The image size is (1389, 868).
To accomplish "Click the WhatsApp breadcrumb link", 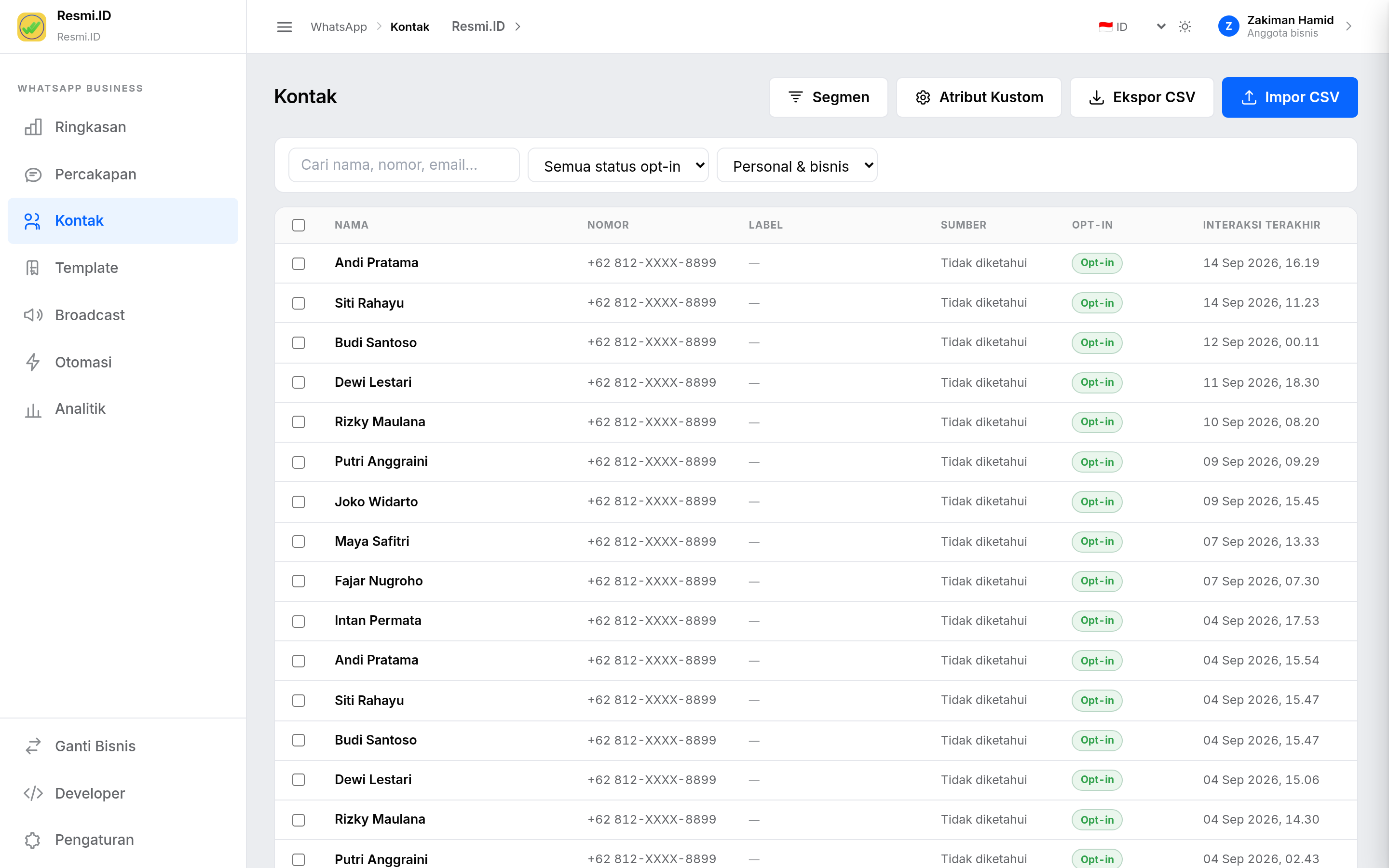I will pos(339,27).
